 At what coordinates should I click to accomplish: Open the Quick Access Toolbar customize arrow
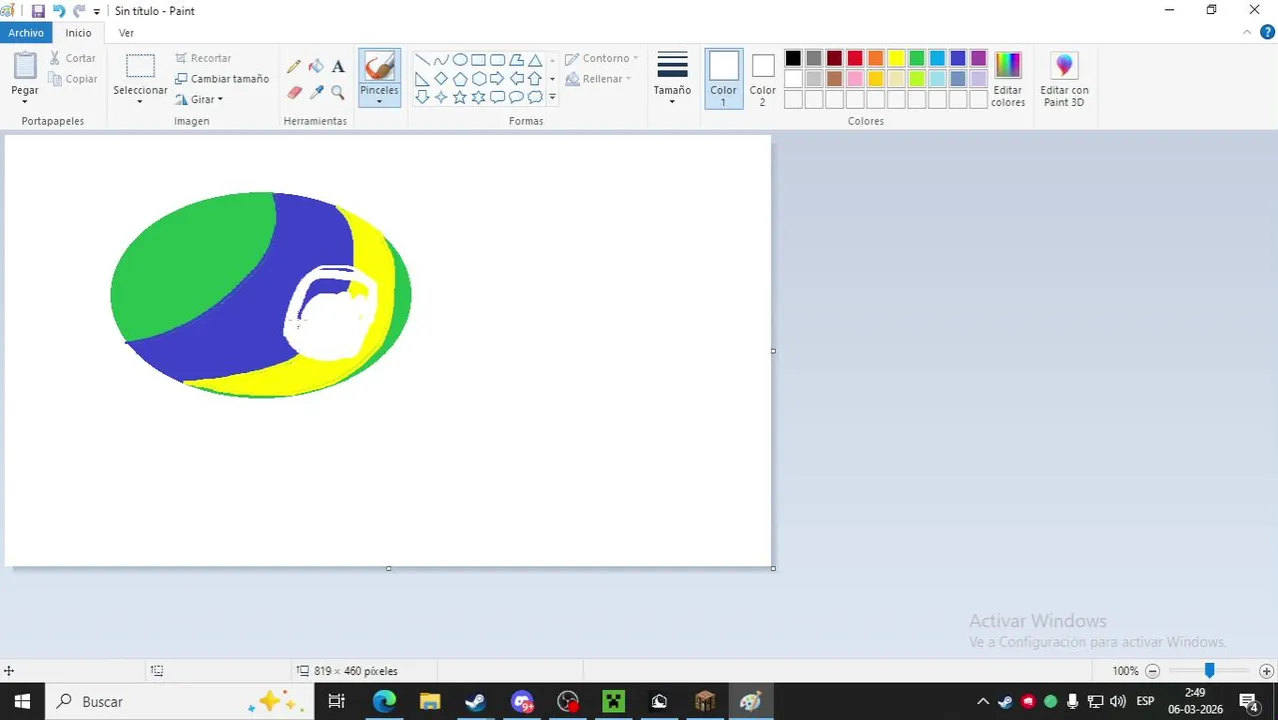(97, 11)
